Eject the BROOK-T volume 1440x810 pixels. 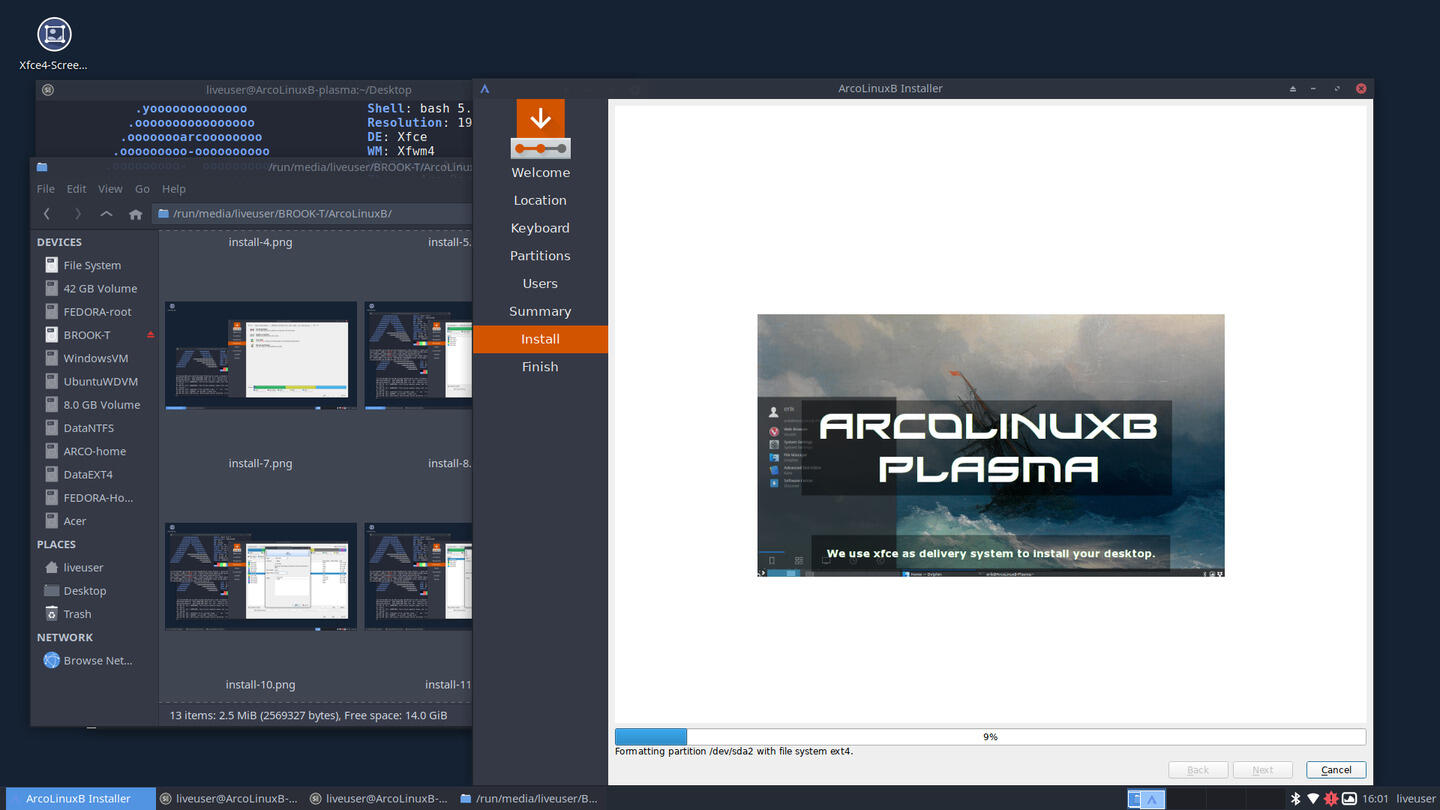click(x=151, y=335)
